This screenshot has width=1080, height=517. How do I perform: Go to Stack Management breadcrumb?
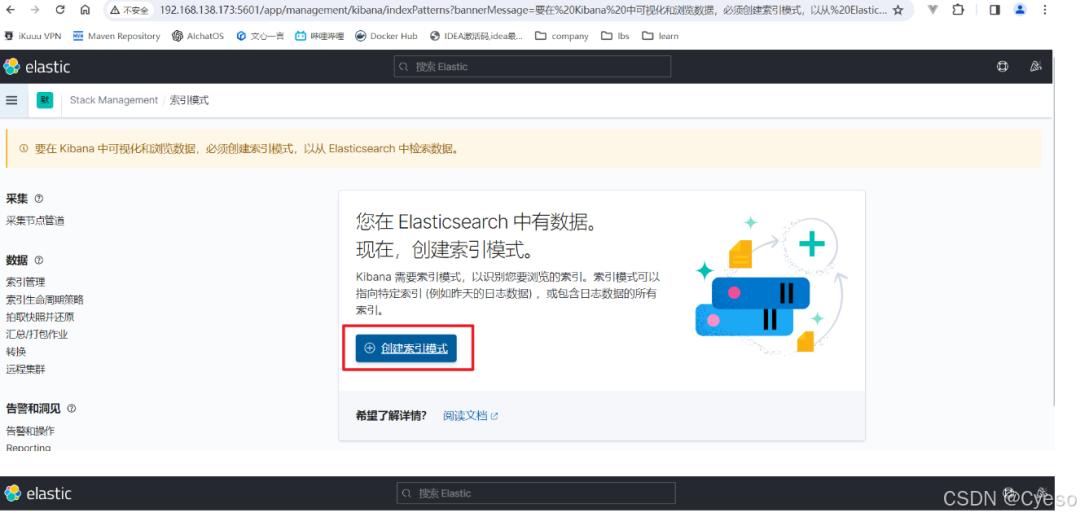(x=114, y=101)
